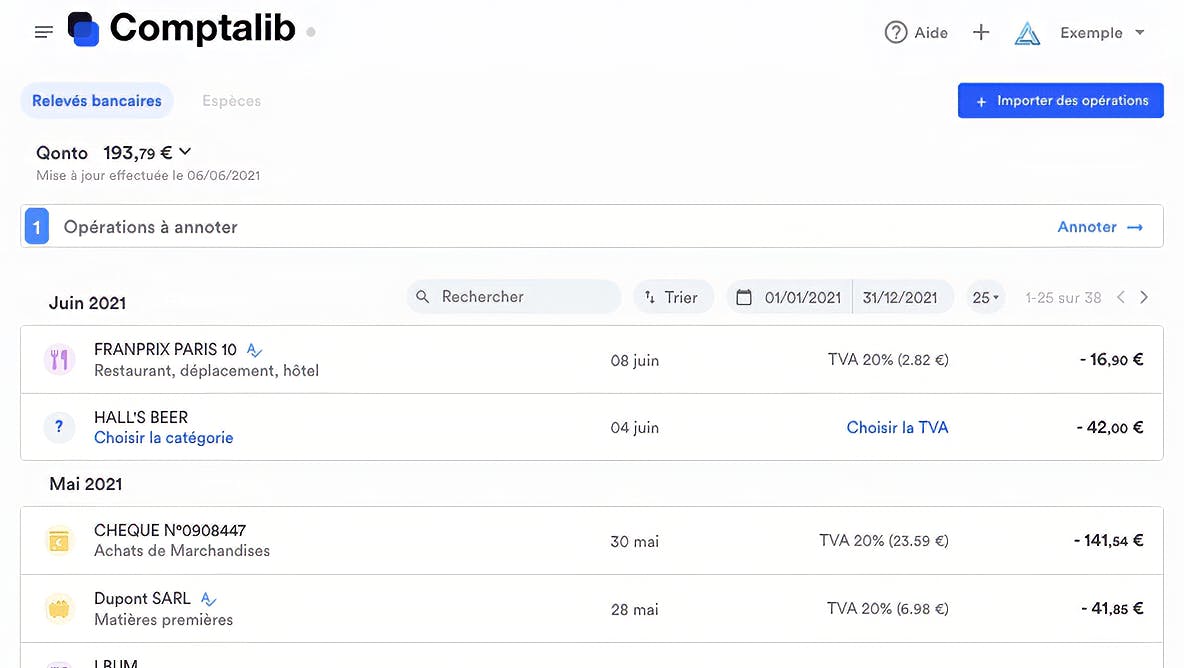Click Choisir la catégorie link

163,438
